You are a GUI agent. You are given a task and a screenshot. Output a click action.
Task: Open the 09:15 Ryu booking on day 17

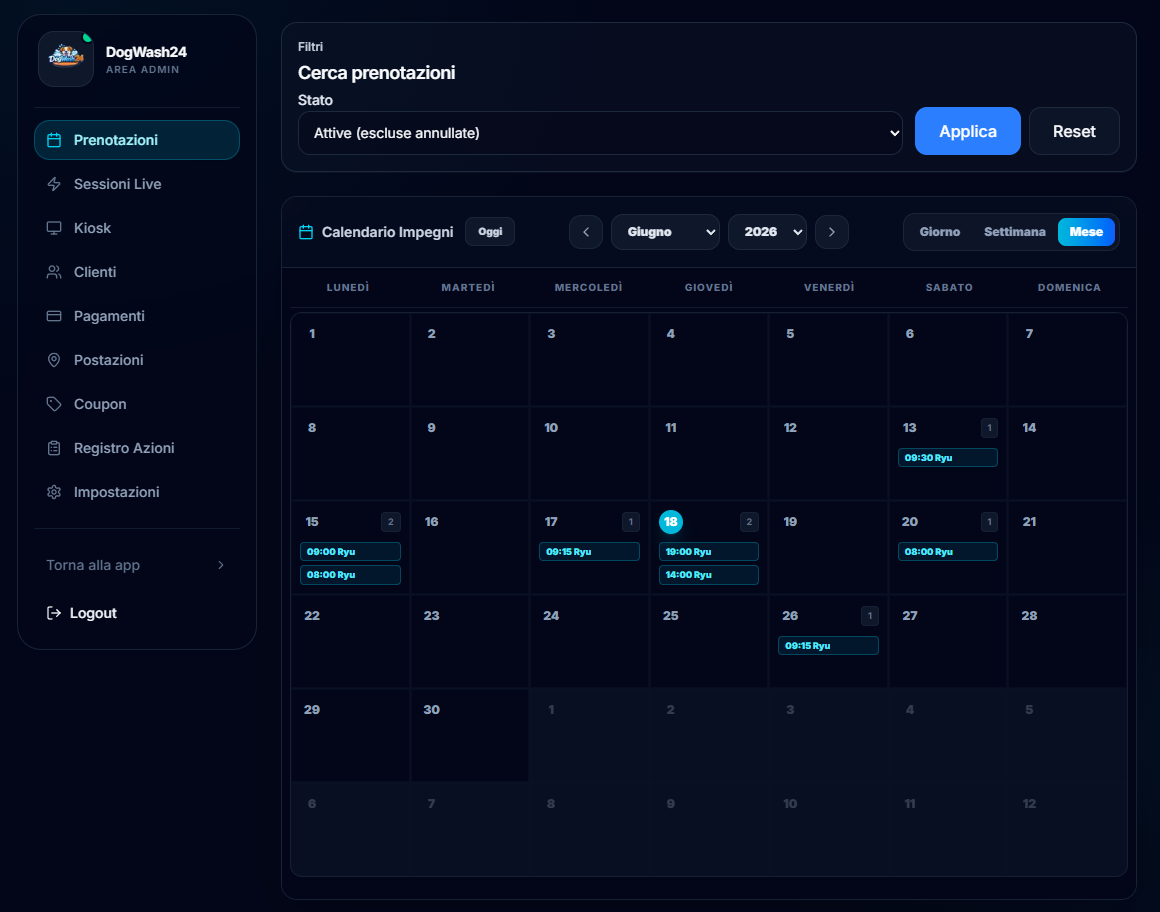(589, 552)
